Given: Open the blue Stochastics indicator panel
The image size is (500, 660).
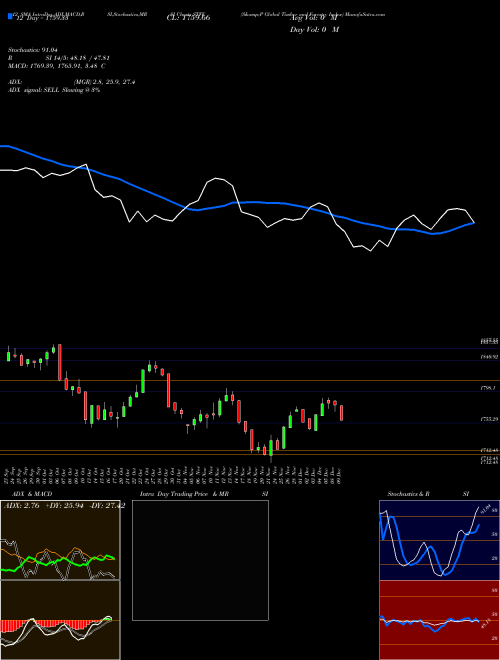Looking at the screenshot, I should click(x=439, y=540).
